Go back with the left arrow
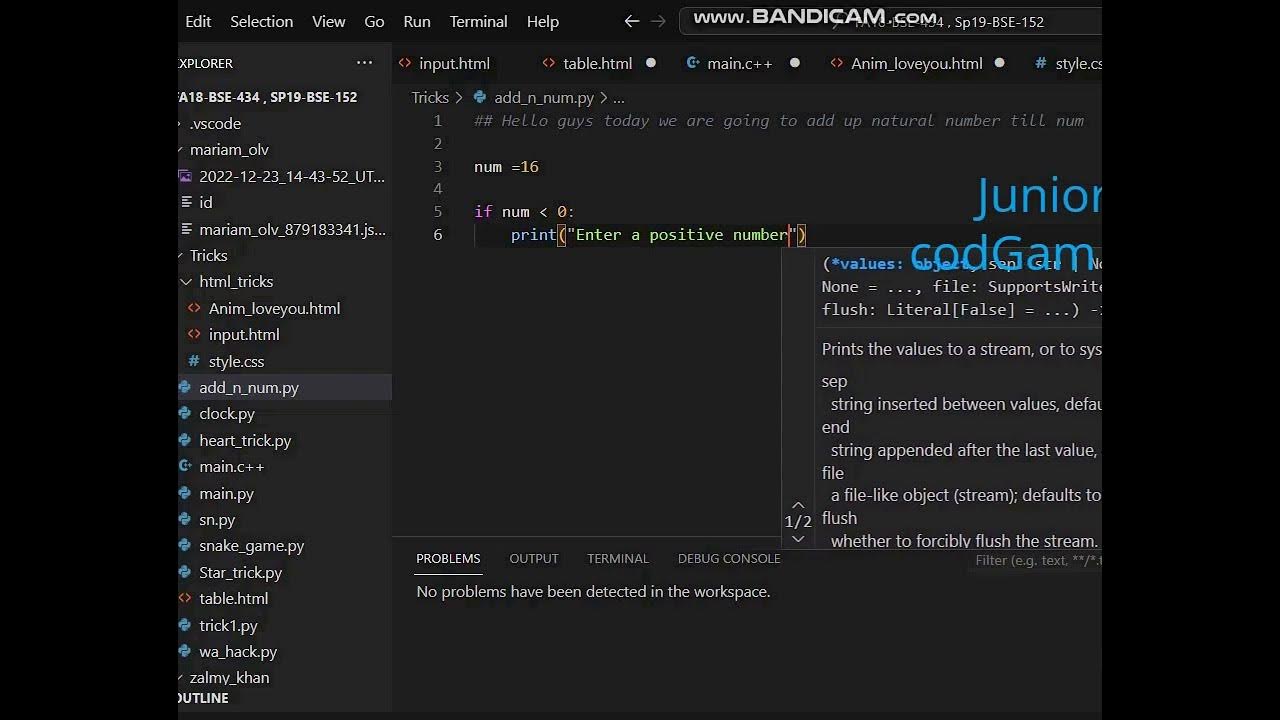Viewport: 1280px width, 720px height. 632,21
